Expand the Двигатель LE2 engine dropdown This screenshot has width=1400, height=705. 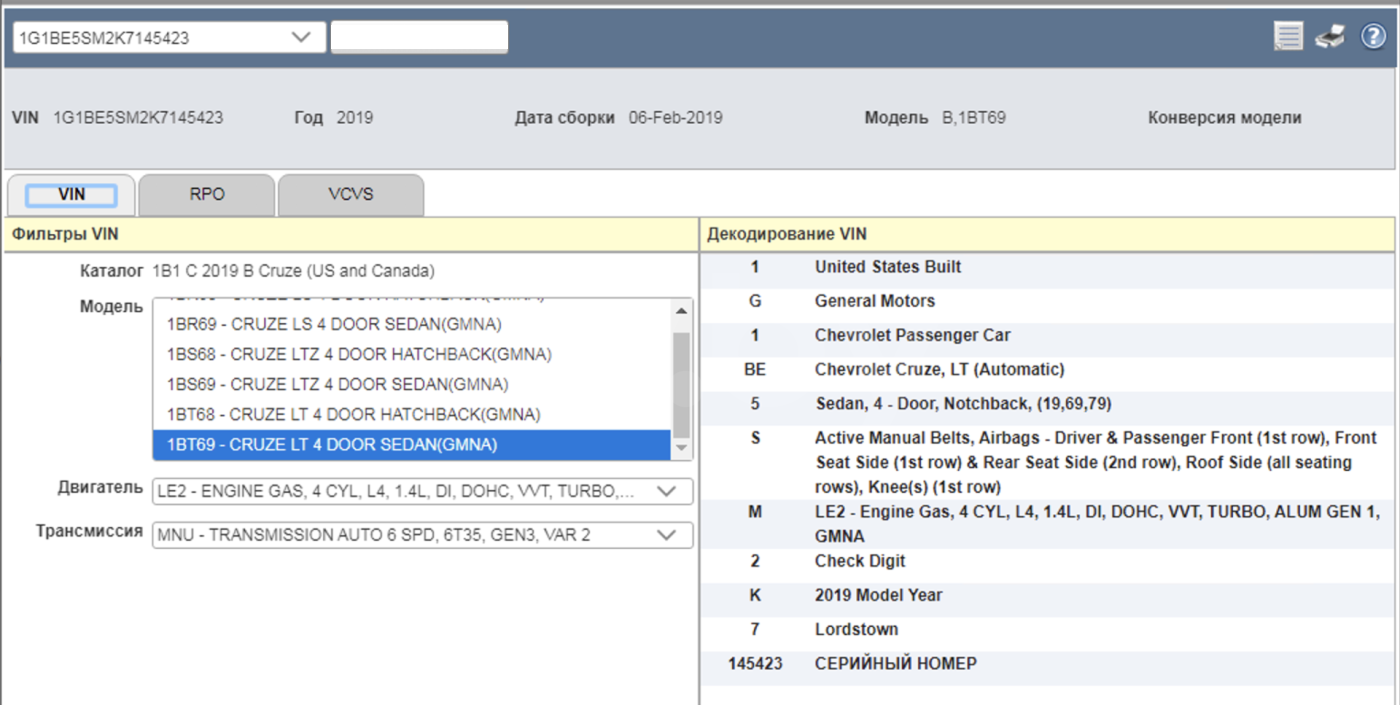[x=423, y=492]
